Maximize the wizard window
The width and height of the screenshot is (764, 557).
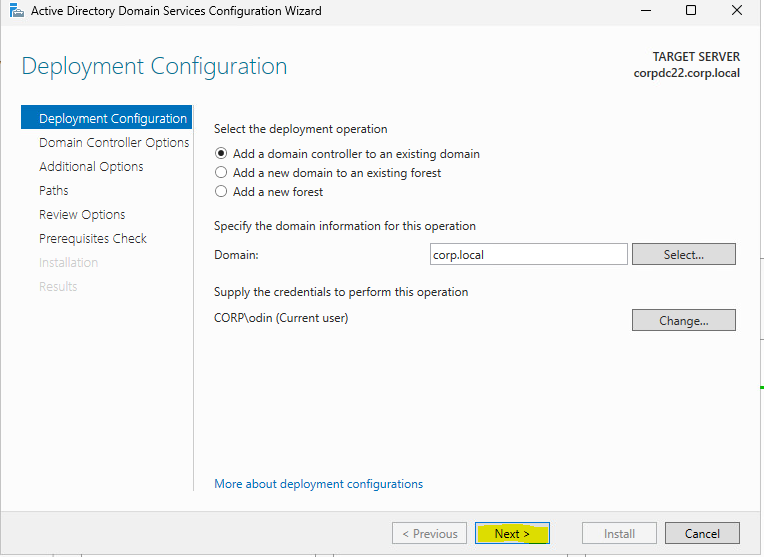(691, 11)
